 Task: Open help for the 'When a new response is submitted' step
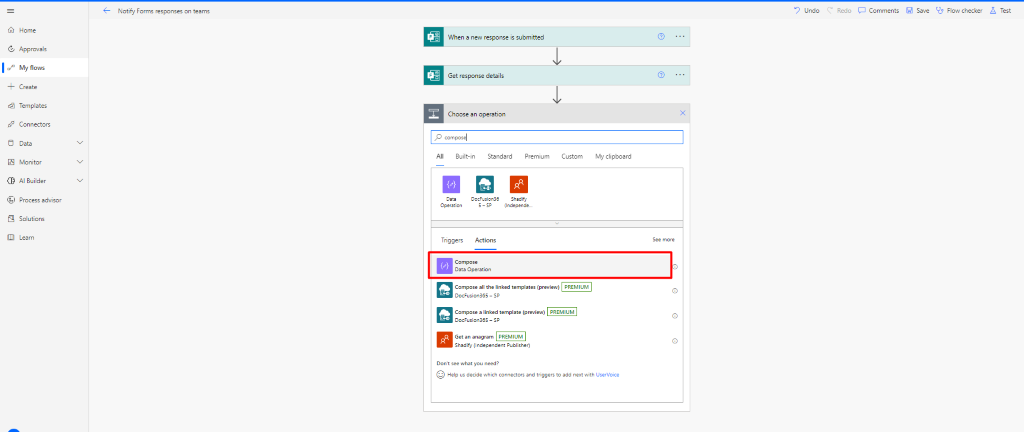pyautogui.click(x=661, y=37)
